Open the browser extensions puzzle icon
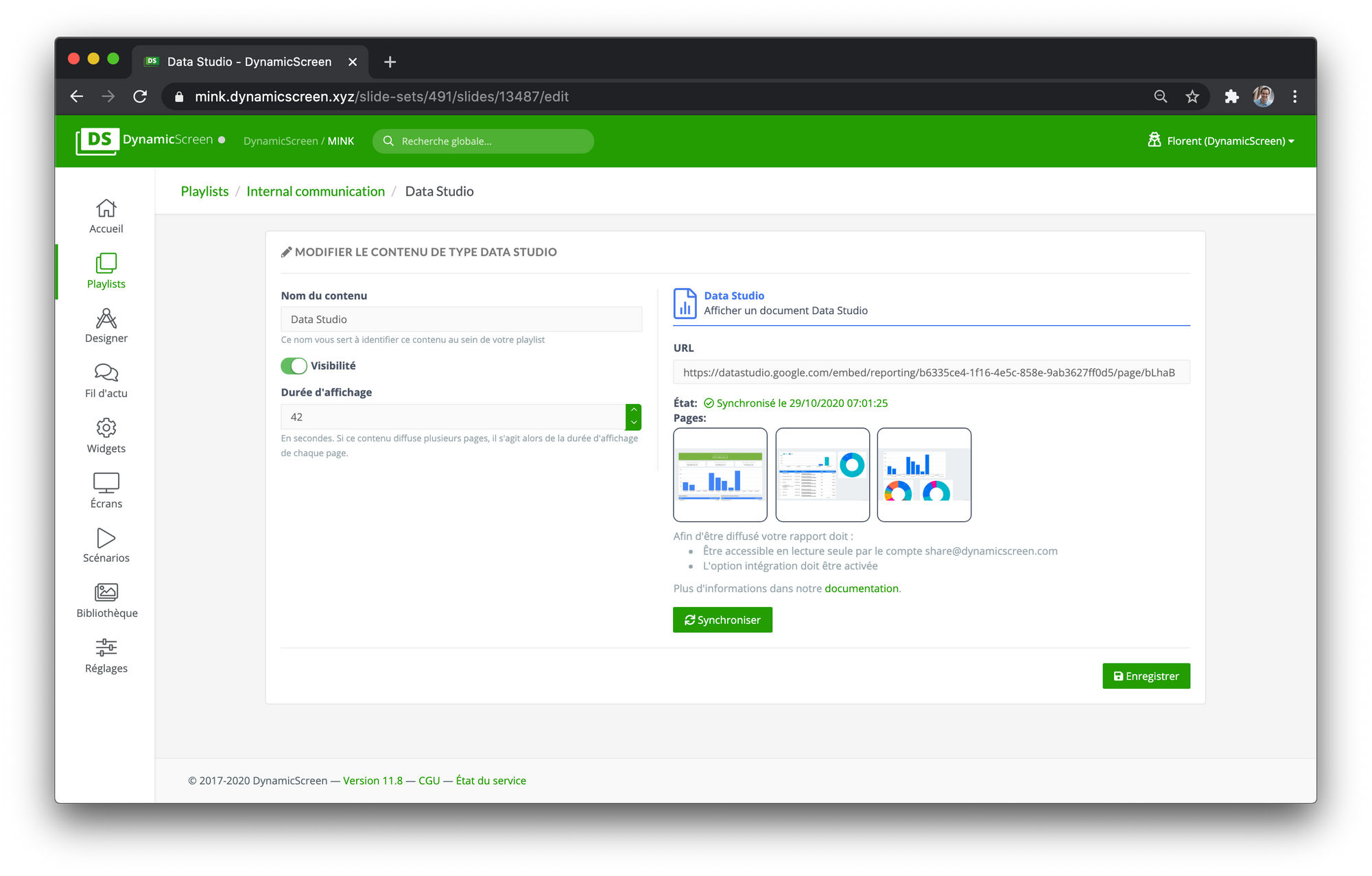 pyautogui.click(x=1231, y=97)
